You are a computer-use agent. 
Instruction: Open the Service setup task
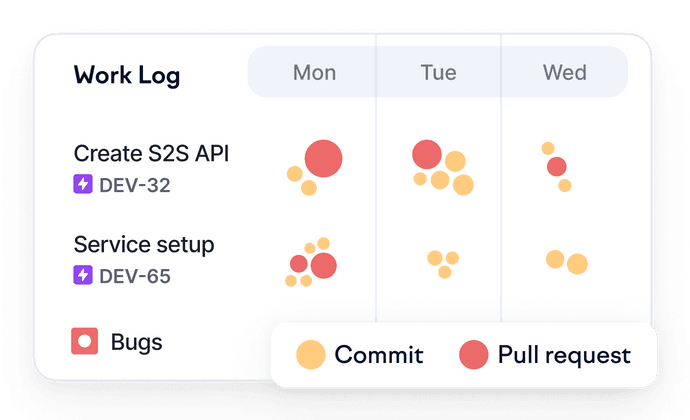[x=144, y=245]
